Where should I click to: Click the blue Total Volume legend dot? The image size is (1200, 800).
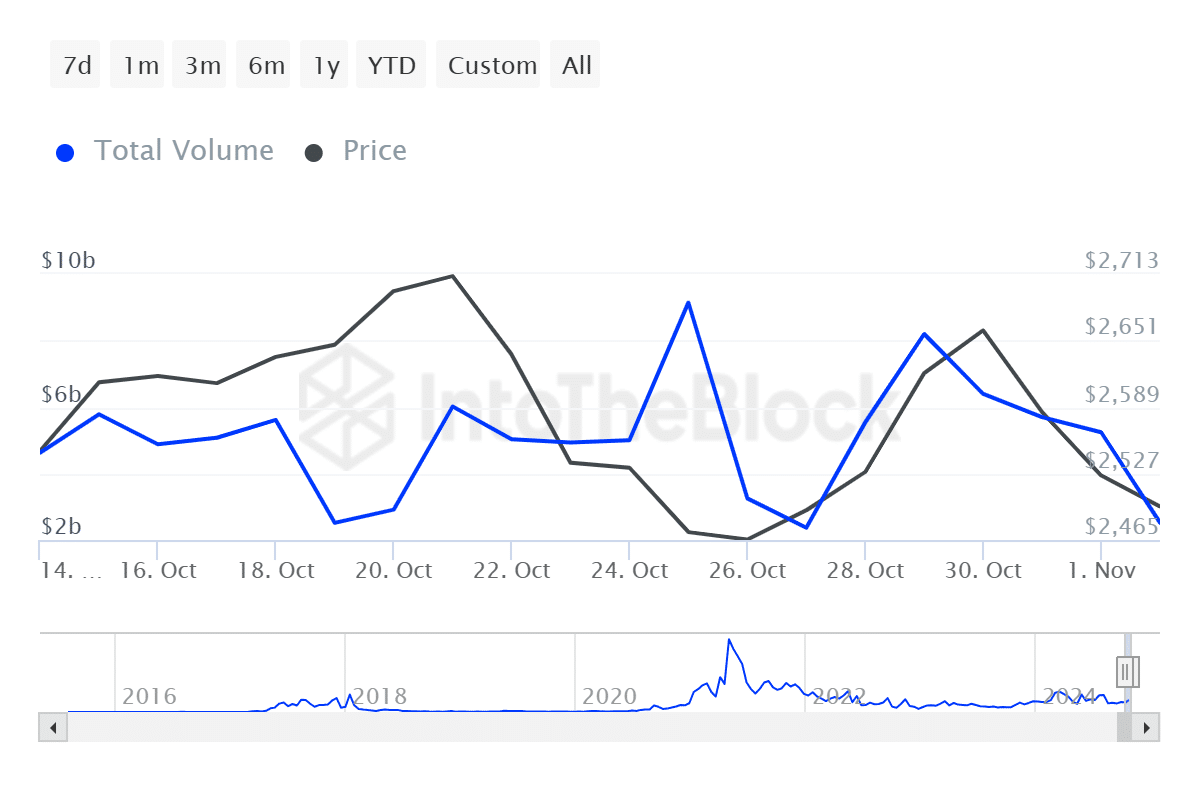66,153
